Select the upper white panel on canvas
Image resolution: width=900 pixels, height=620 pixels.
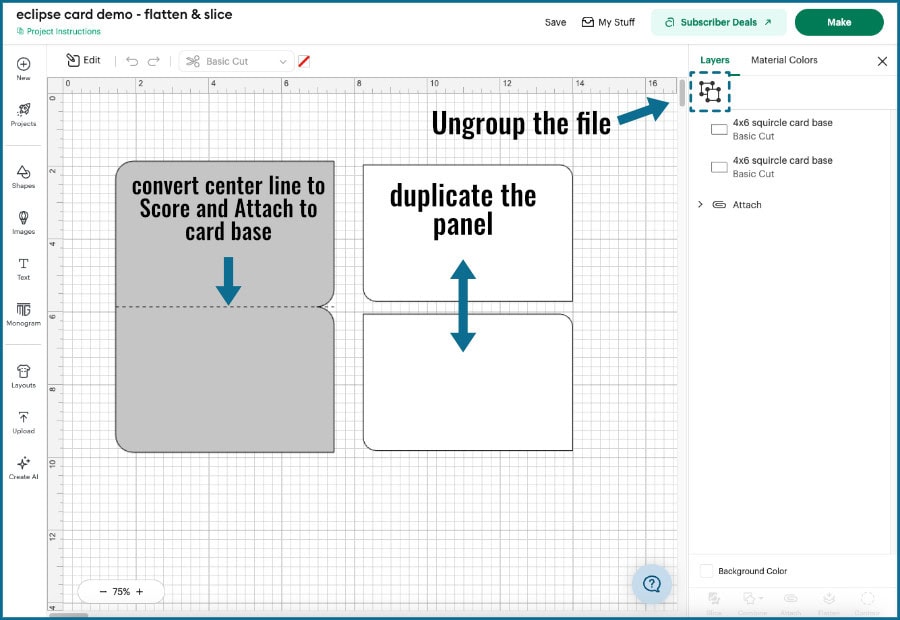[x=467, y=233]
